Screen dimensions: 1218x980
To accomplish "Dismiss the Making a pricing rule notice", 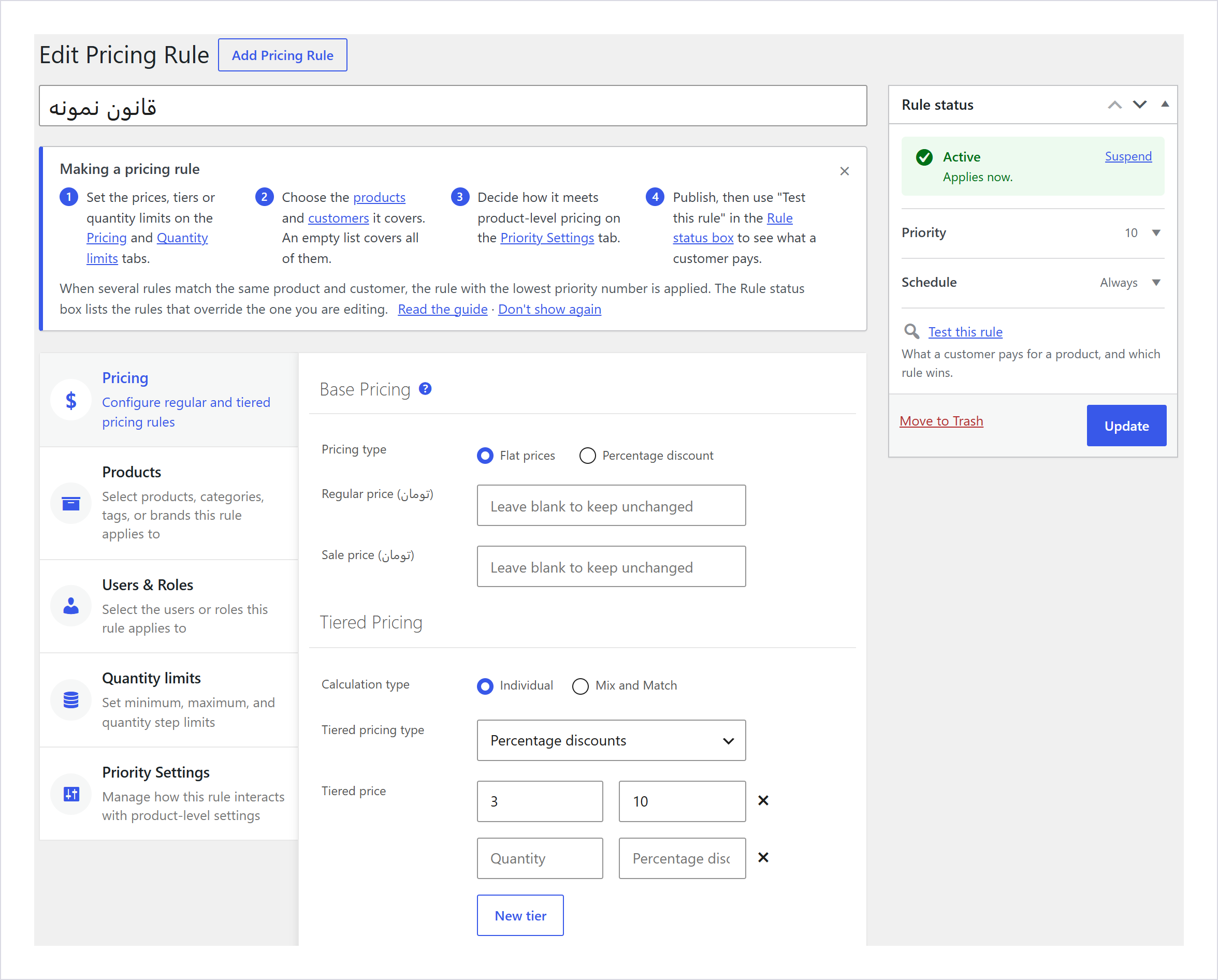I will tap(845, 171).
